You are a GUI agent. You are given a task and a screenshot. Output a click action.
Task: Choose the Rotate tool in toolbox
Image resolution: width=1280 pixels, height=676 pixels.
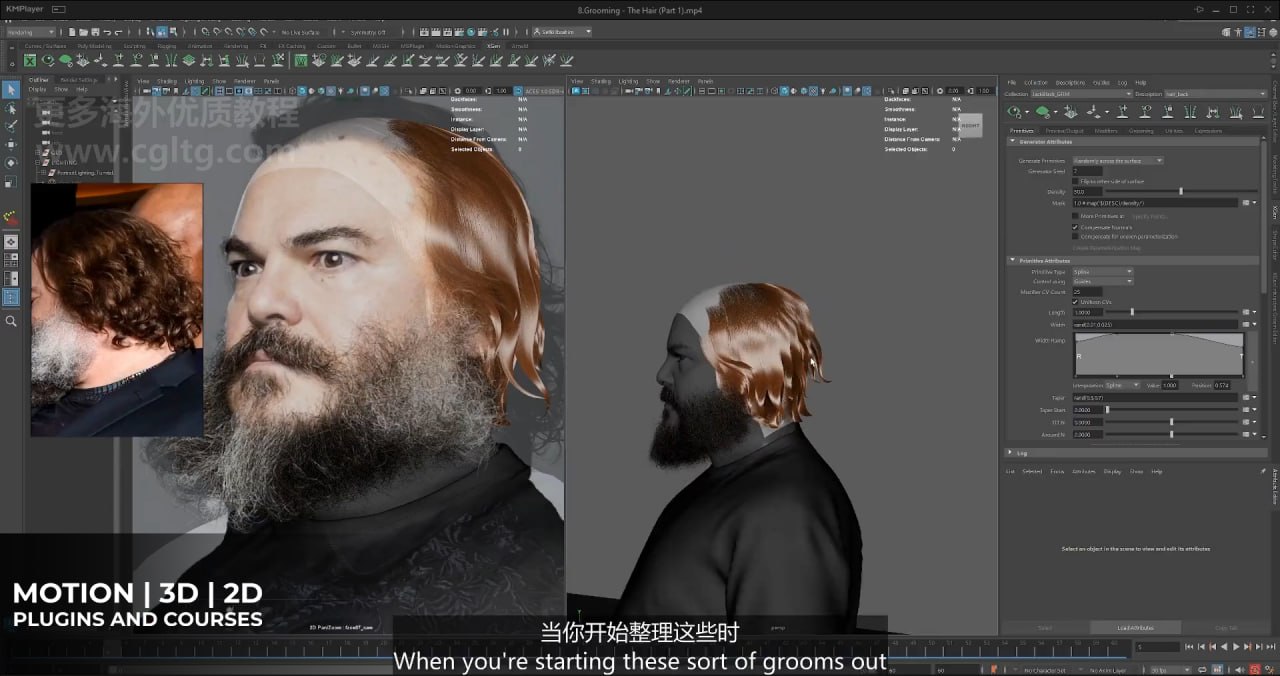[x=11, y=162]
